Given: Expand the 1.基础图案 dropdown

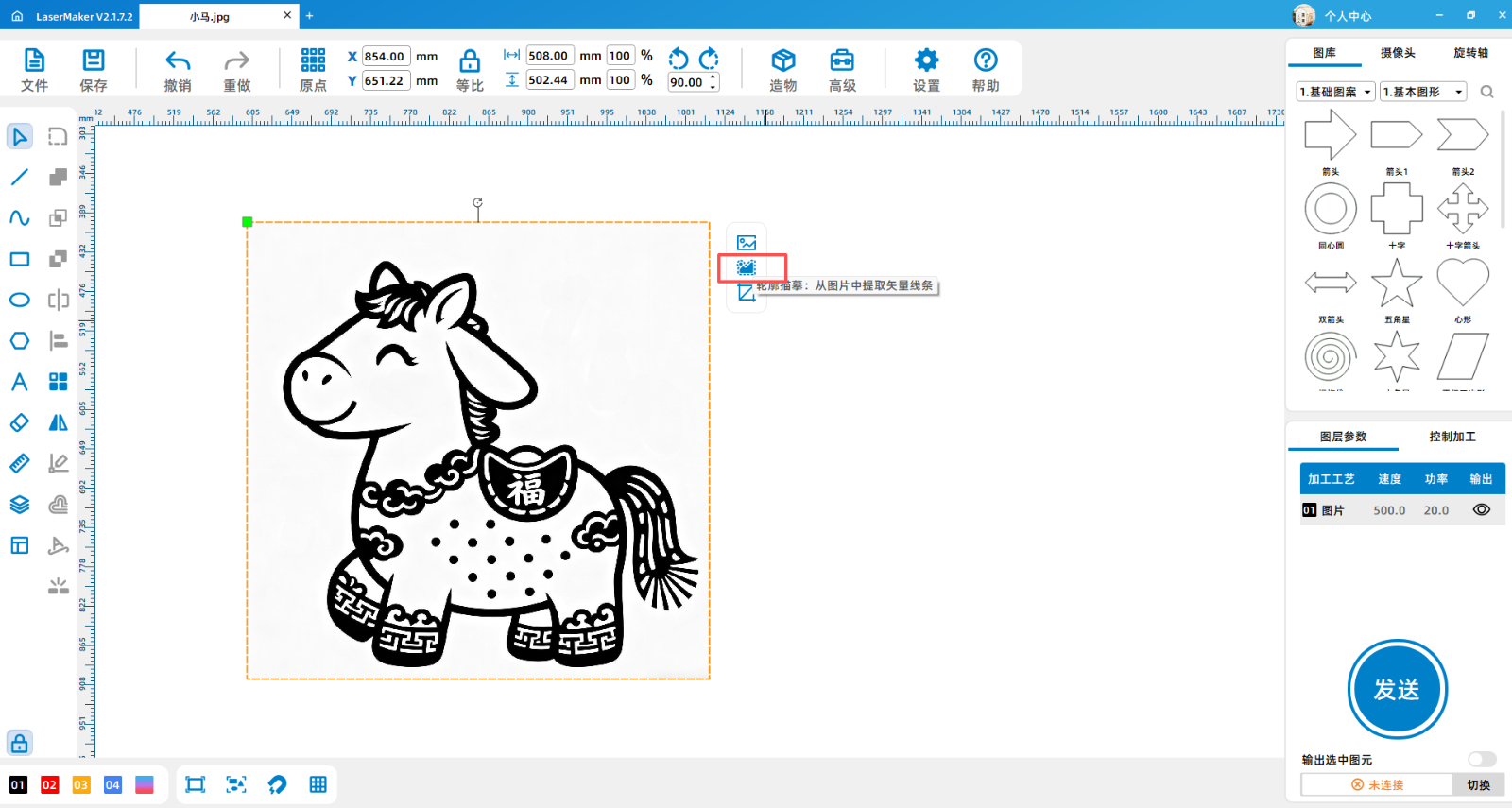Looking at the screenshot, I should point(1335,92).
